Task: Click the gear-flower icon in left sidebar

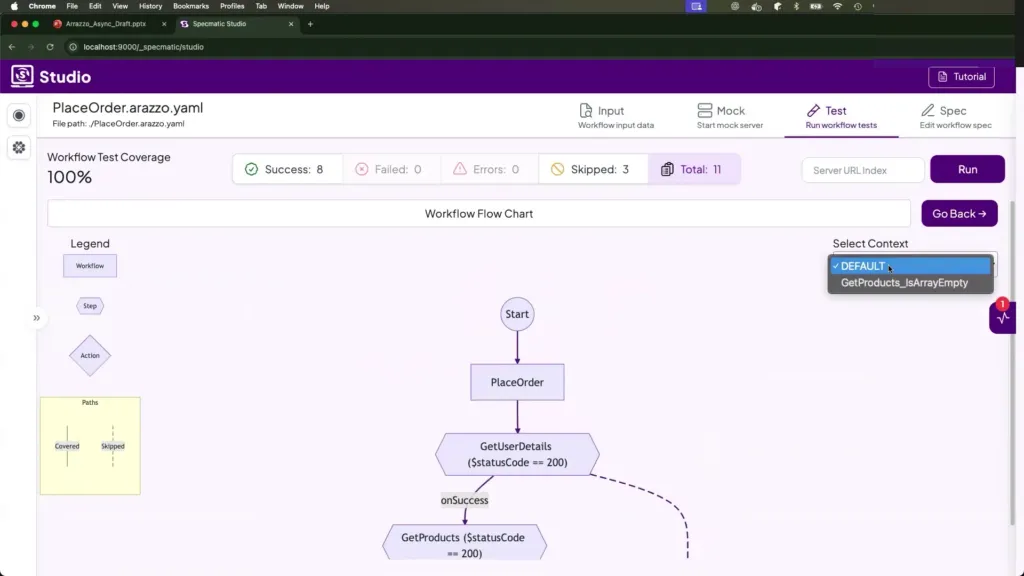Action: [18, 147]
